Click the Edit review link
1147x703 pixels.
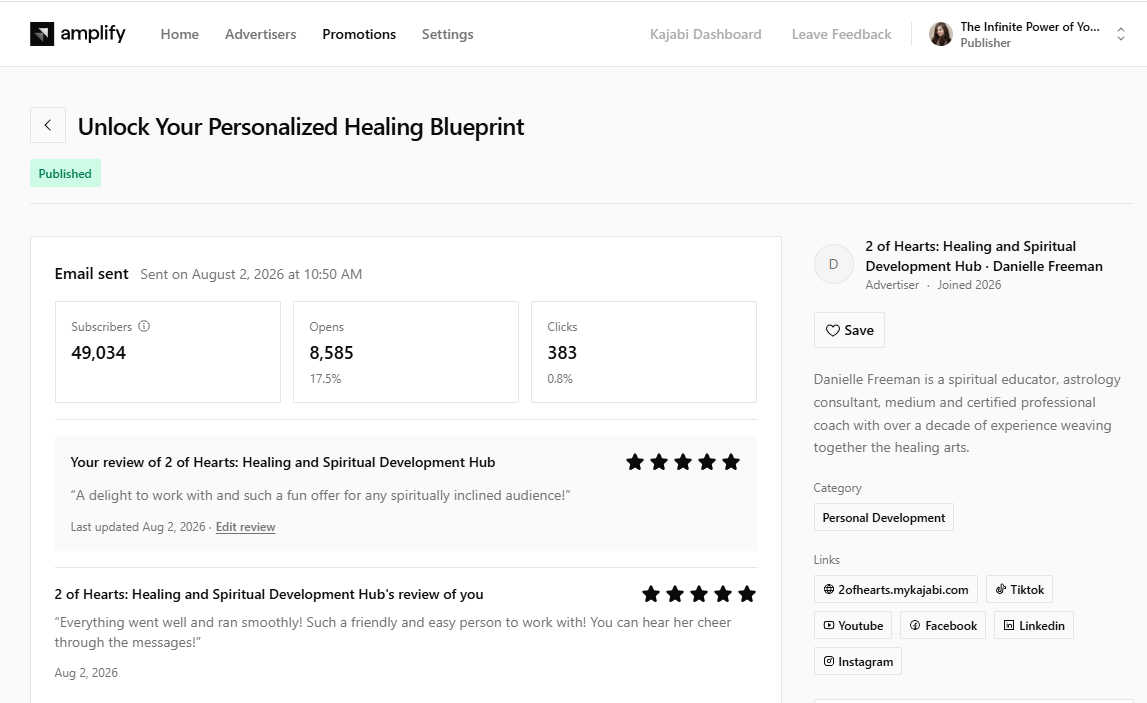click(246, 527)
